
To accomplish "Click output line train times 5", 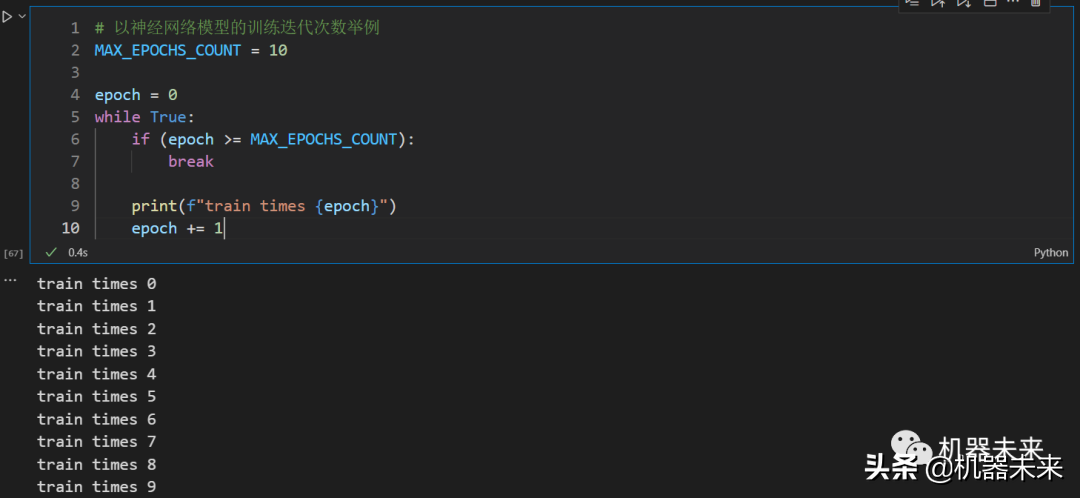I will [96, 396].
